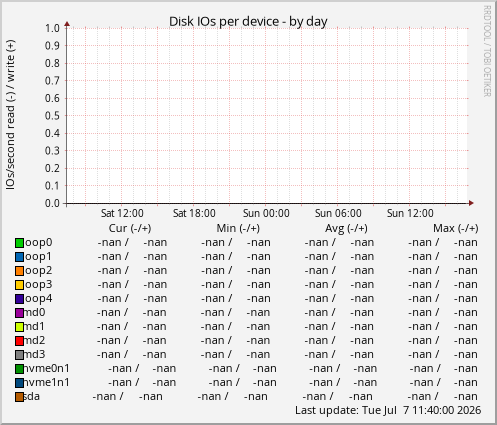
Task: Click the green nvme0n1 legend swatch
Action: point(19,369)
